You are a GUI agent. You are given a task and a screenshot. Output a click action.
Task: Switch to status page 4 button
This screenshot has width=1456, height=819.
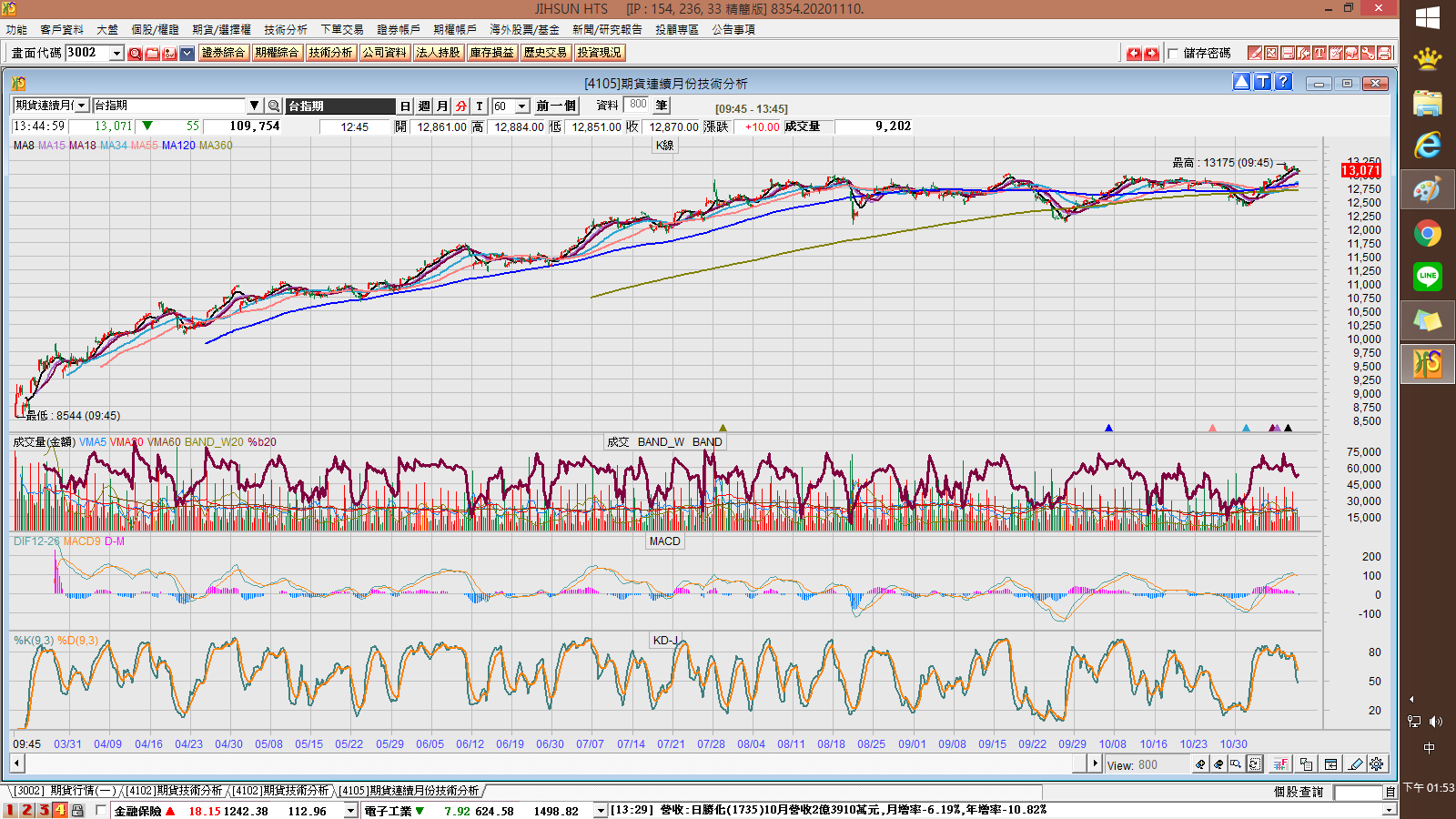[x=60, y=810]
